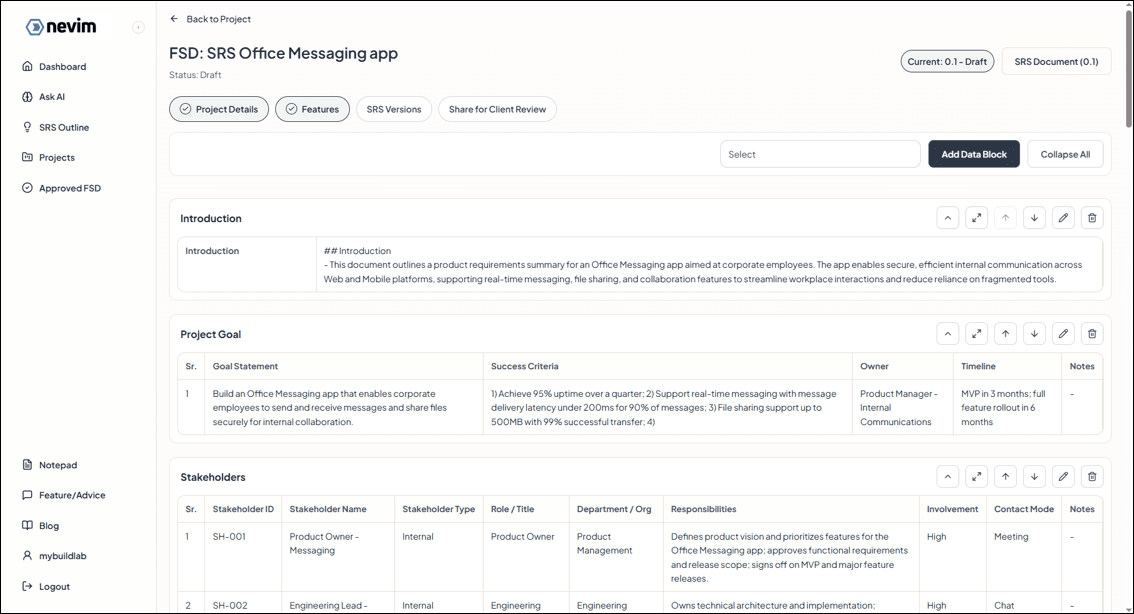Collapse the Stakeholders section chevron
The width and height of the screenshot is (1134, 614).
pyautogui.click(x=947, y=477)
